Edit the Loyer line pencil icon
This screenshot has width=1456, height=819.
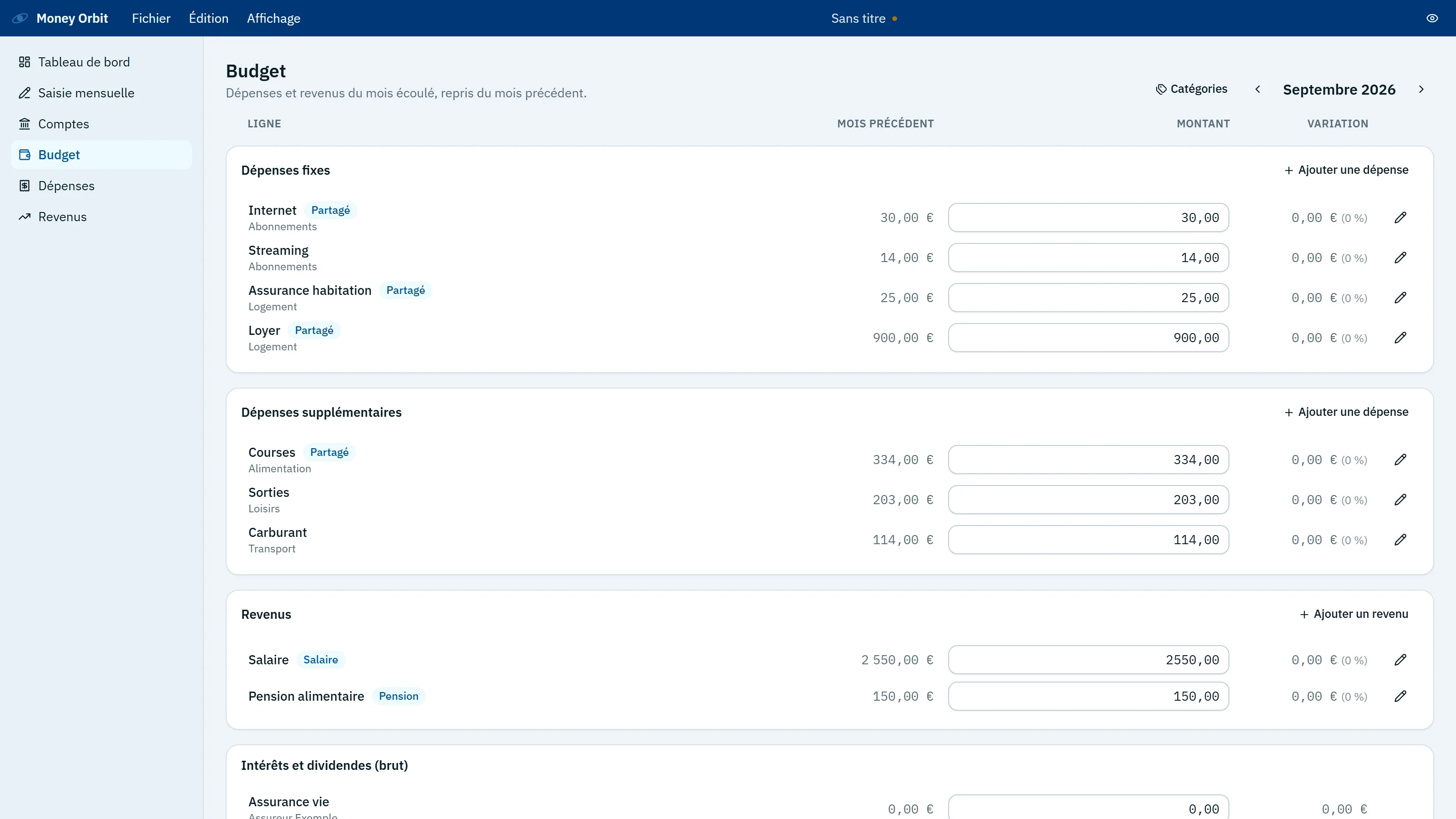tap(1400, 338)
